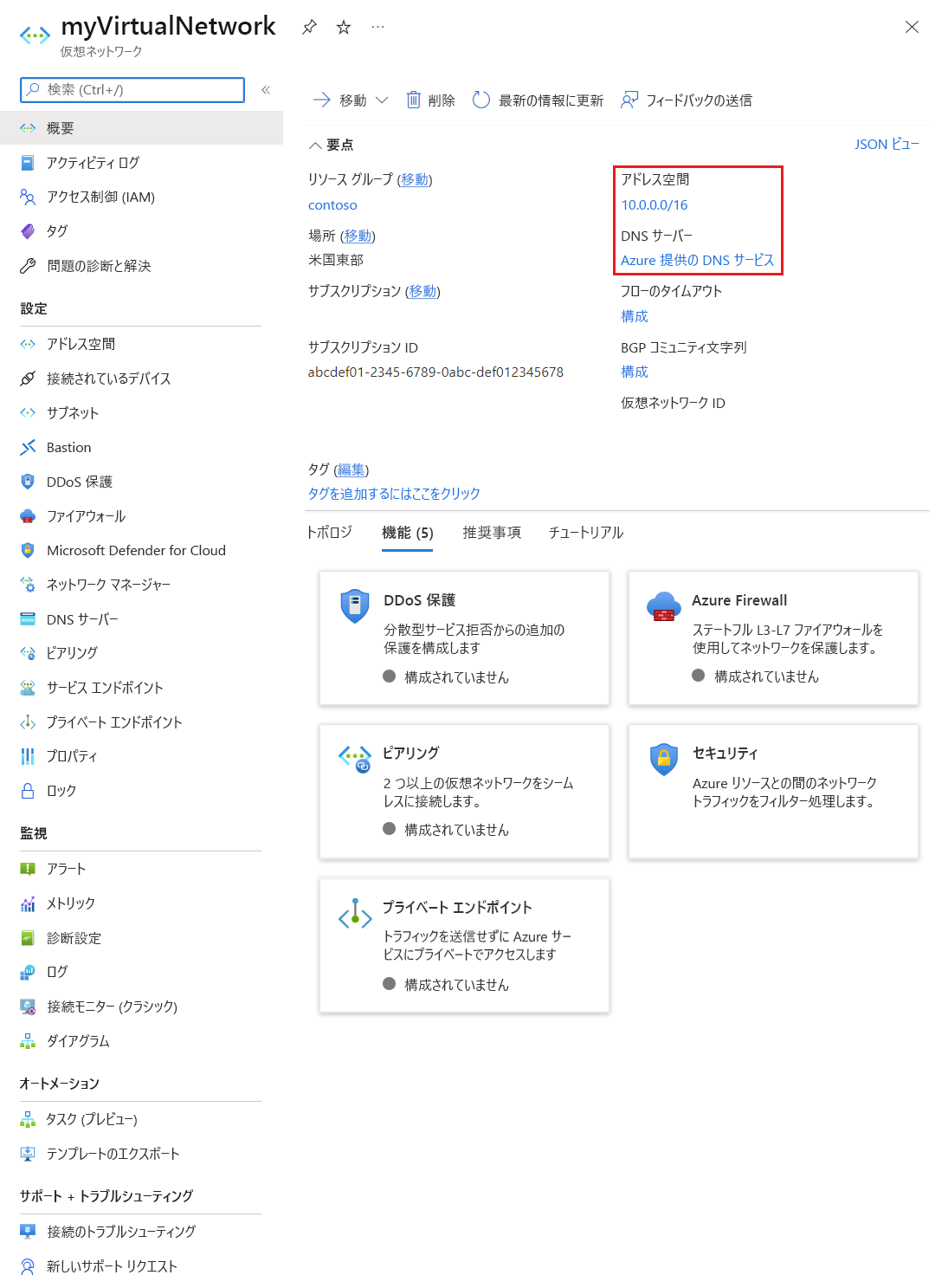Open the JSON ビュー link
The height and width of the screenshot is (1288, 948).
tap(887, 145)
